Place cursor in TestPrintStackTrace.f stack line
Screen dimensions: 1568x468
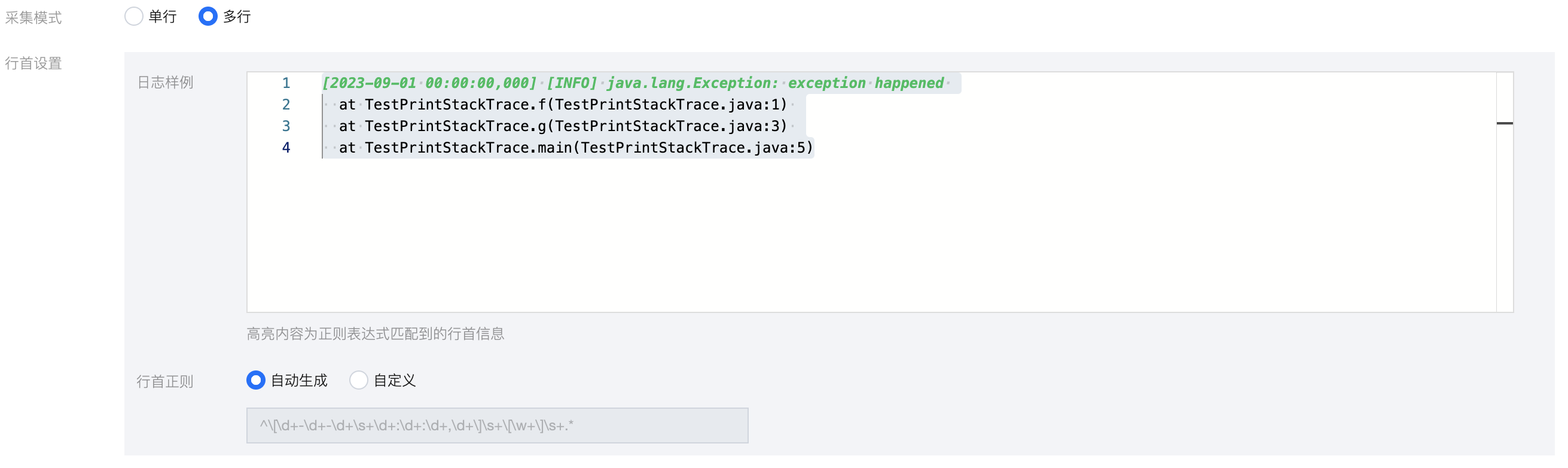click(x=563, y=105)
